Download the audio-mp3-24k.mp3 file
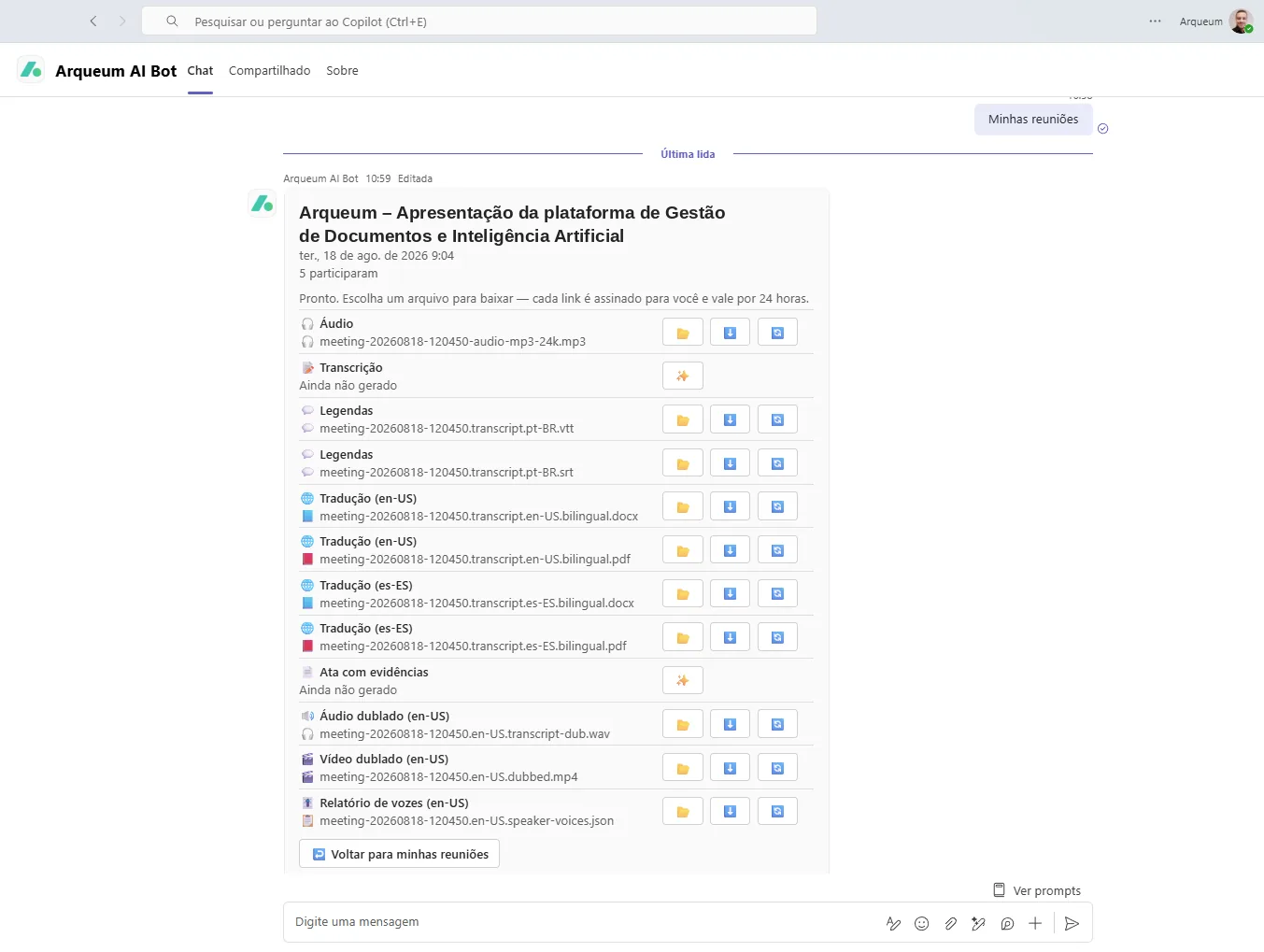Image resolution: width=1264 pixels, height=952 pixels. [730, 333]
